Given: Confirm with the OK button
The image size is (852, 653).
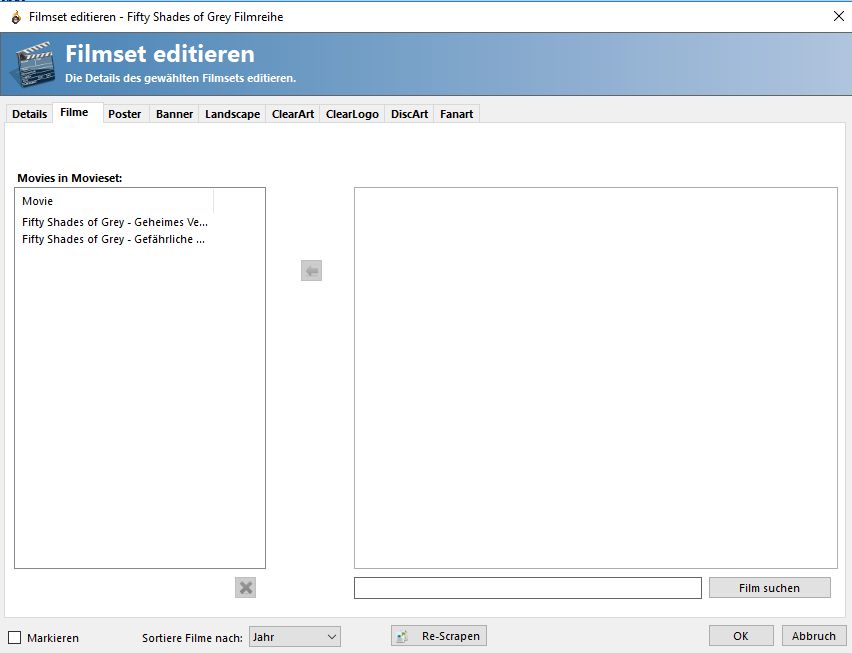Looking at the screenshot, I should pos(741,636).
